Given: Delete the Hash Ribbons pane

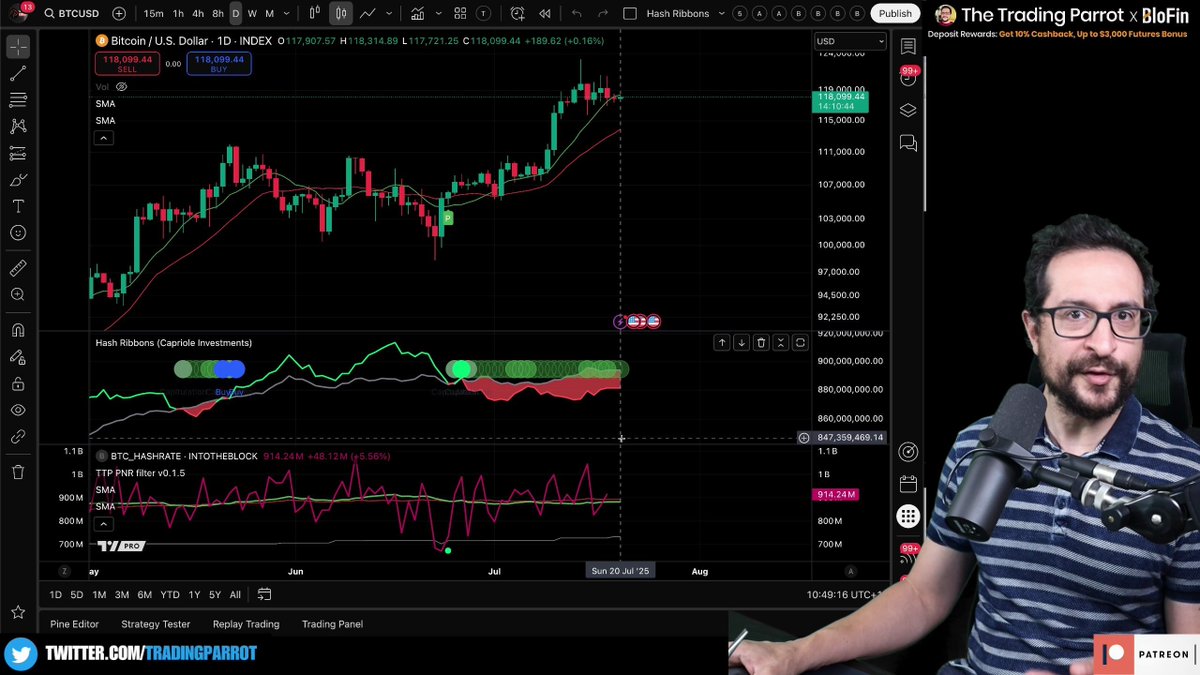Looking at the screenshot, I should click(x=761, y=343).
